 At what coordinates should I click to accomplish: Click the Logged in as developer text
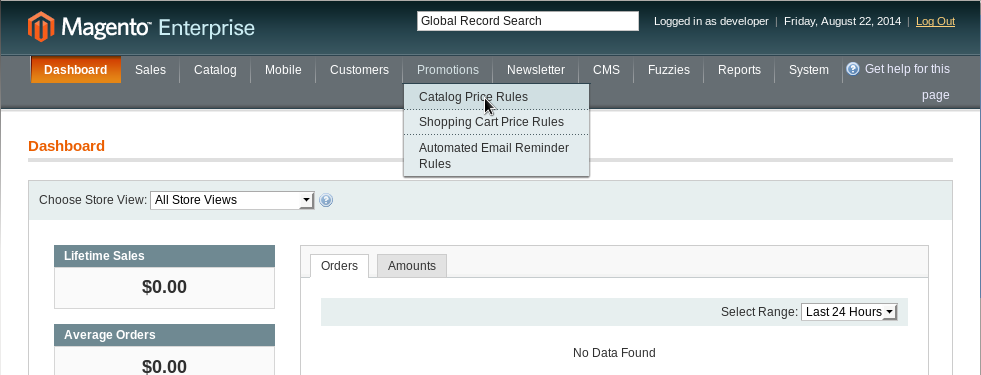click(711, 21)
